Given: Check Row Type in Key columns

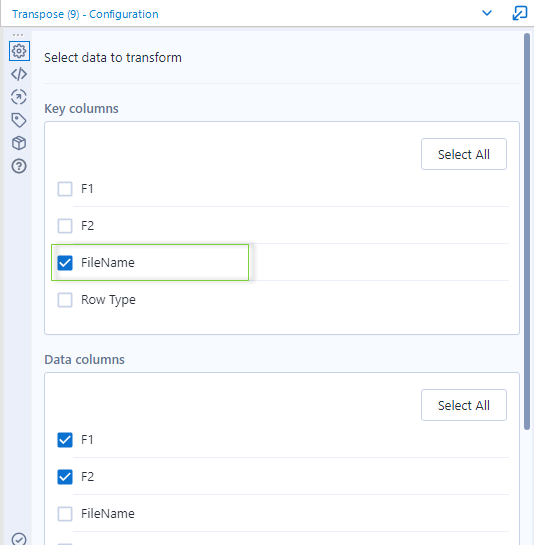Looking at the screenshot, I should coord(65,300).
